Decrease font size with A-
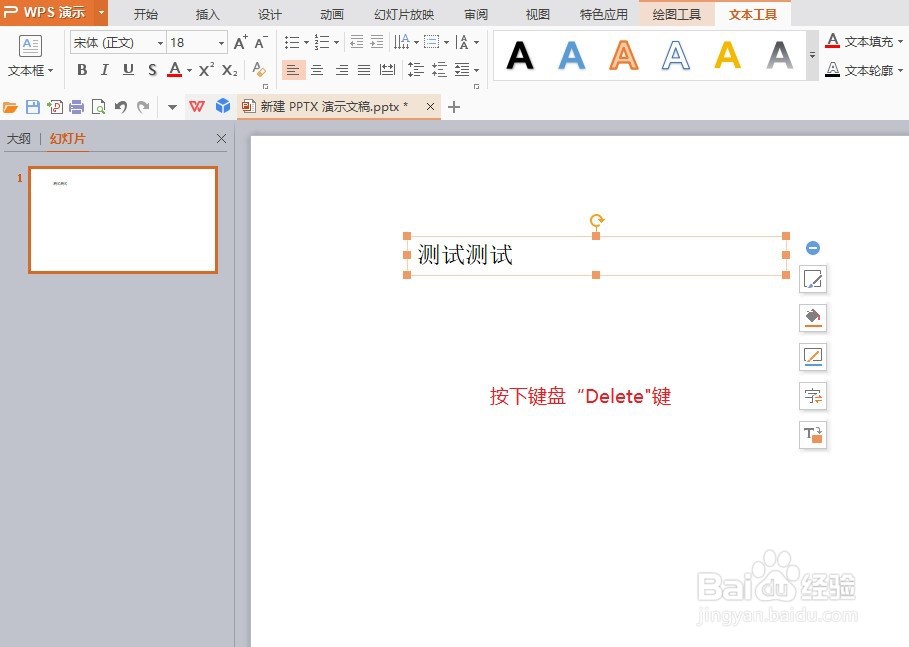The height and width of the screenshot is (647, 909). pos(261,42)
